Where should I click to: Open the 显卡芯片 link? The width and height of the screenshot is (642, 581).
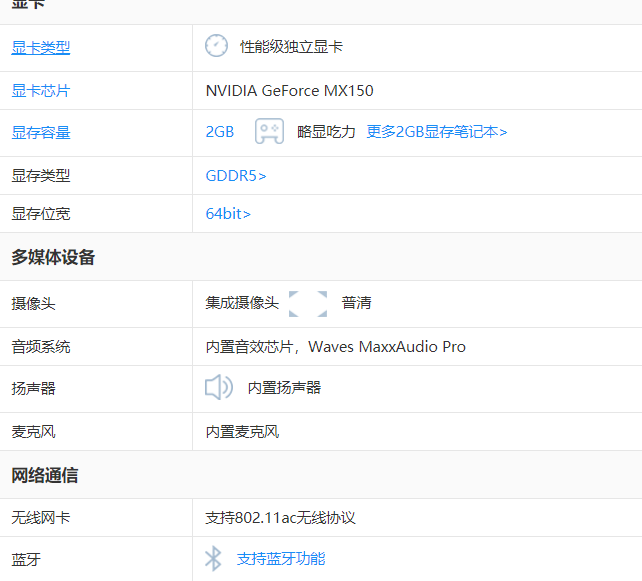pos(41,90)
